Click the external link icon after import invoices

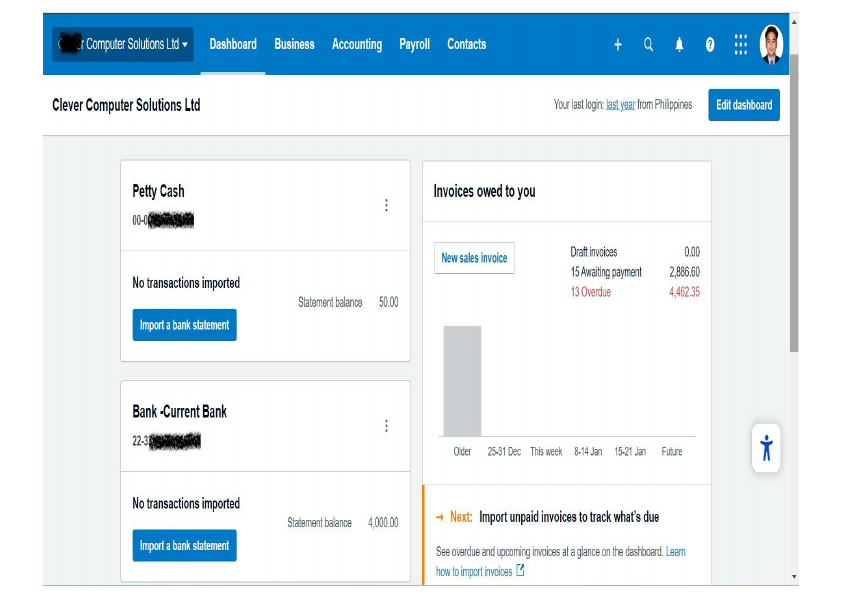tap(521, 570)
